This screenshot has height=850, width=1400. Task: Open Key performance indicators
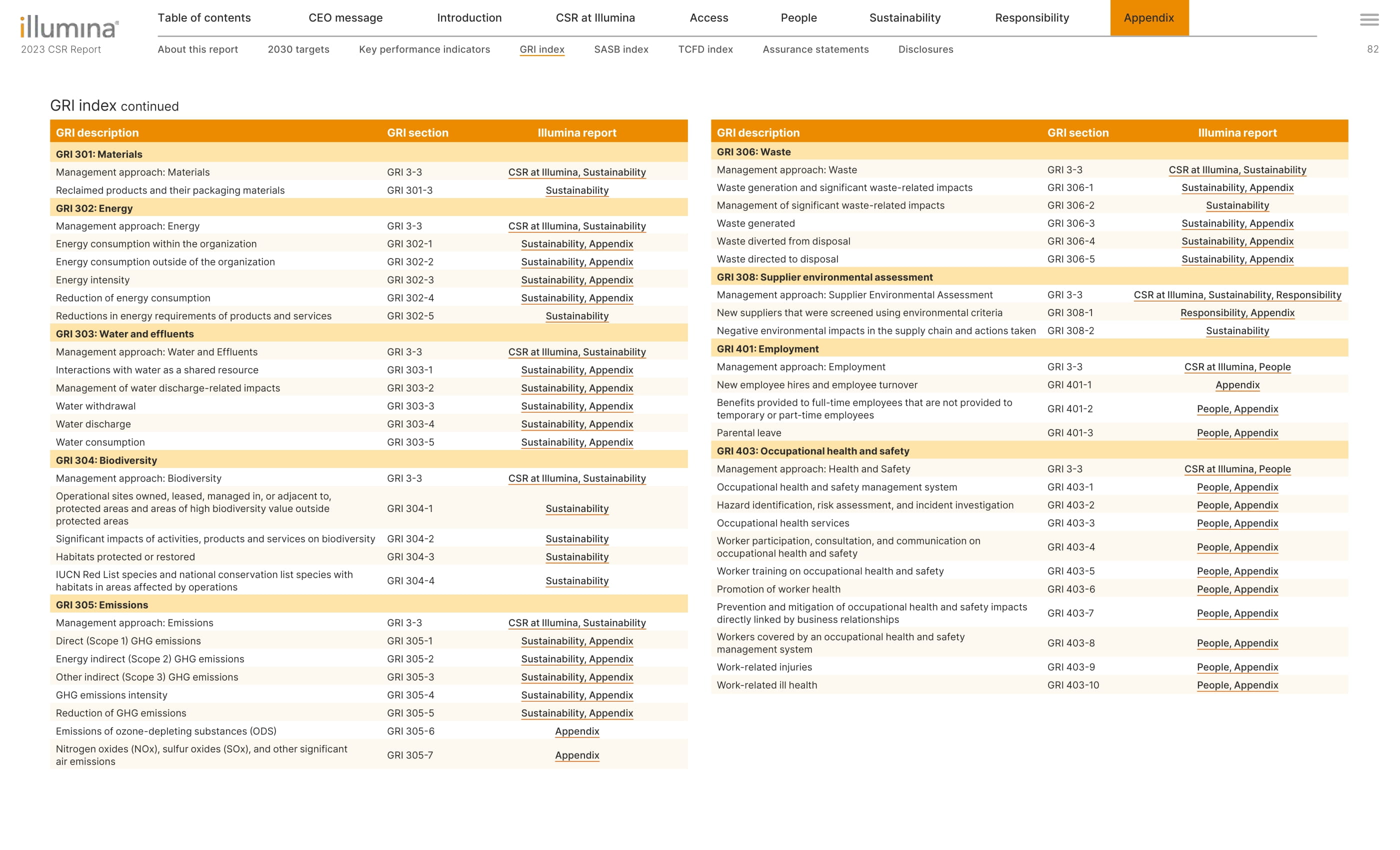pos(424,49)
